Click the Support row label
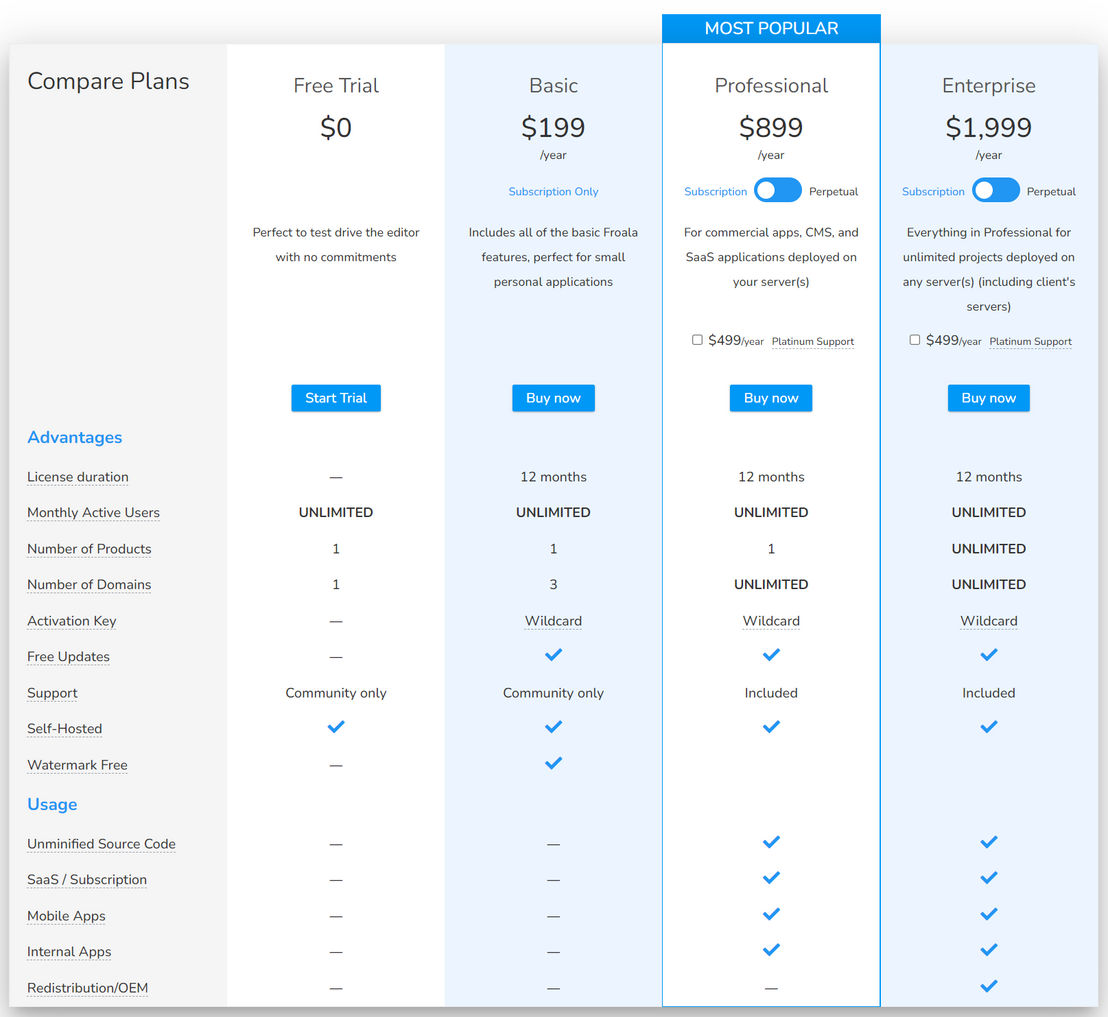The image size is (1108, 1017). 52,693
